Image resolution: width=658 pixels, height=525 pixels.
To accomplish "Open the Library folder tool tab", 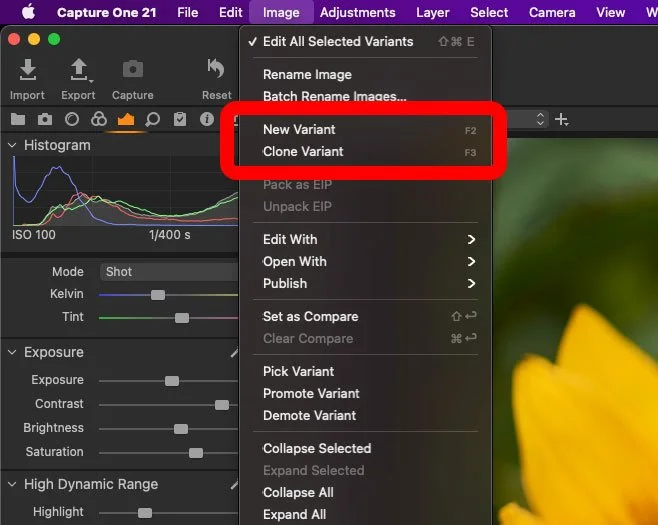I will (18, 120).
